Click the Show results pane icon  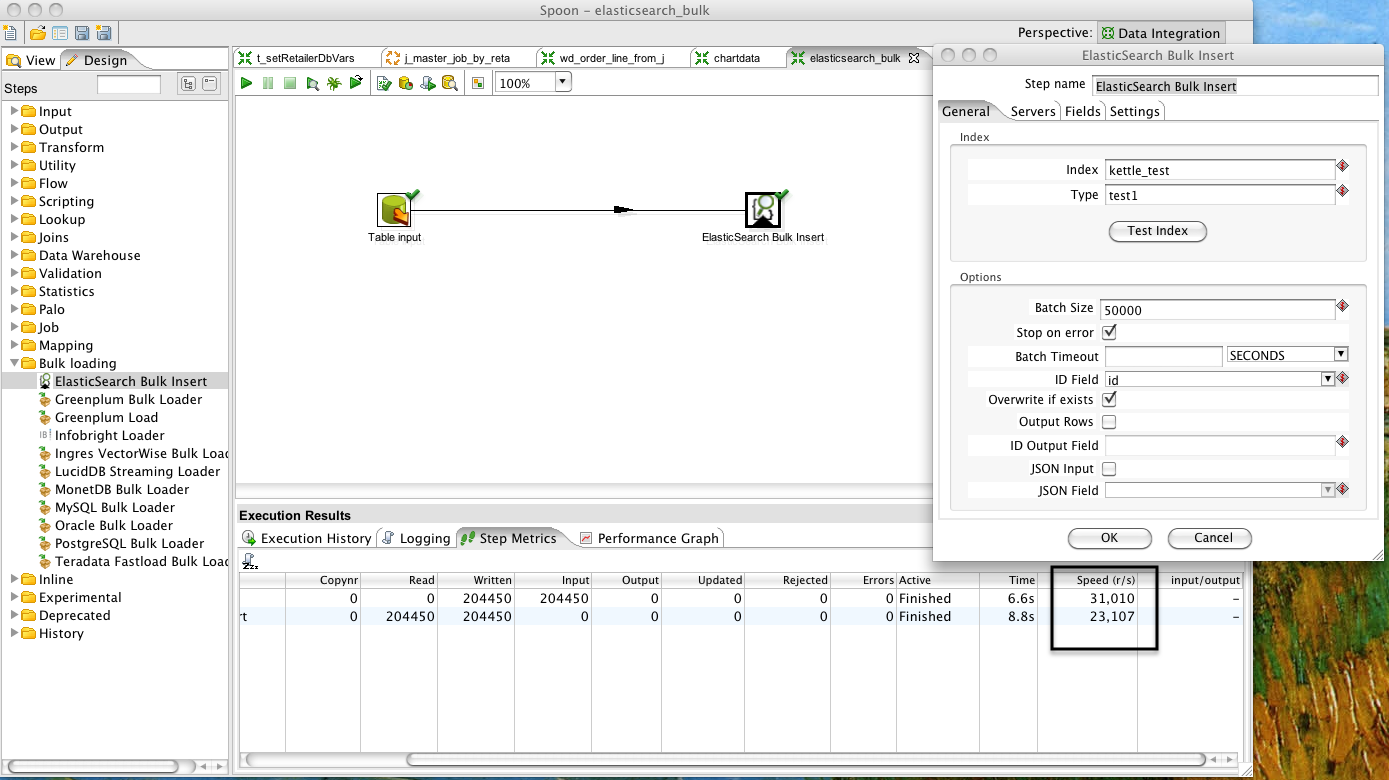478,83
